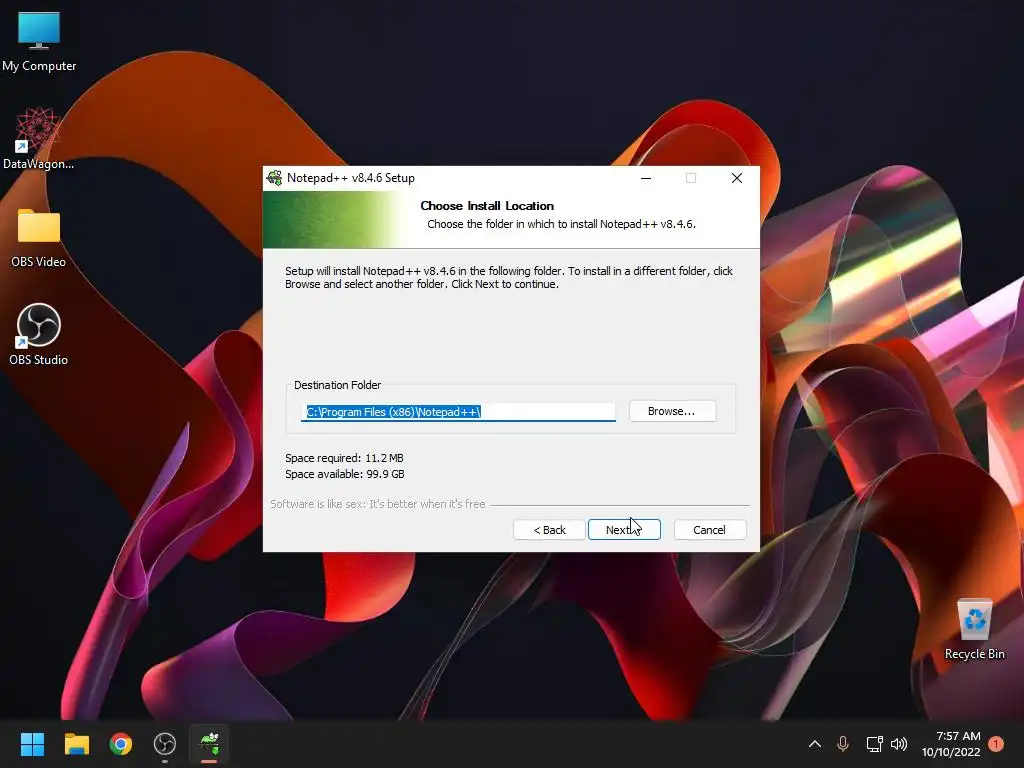The width and height of the screenshot is (1024, 768).
Task: Minimize the Notepad++ Setup window
Action: tap(646, 178)
